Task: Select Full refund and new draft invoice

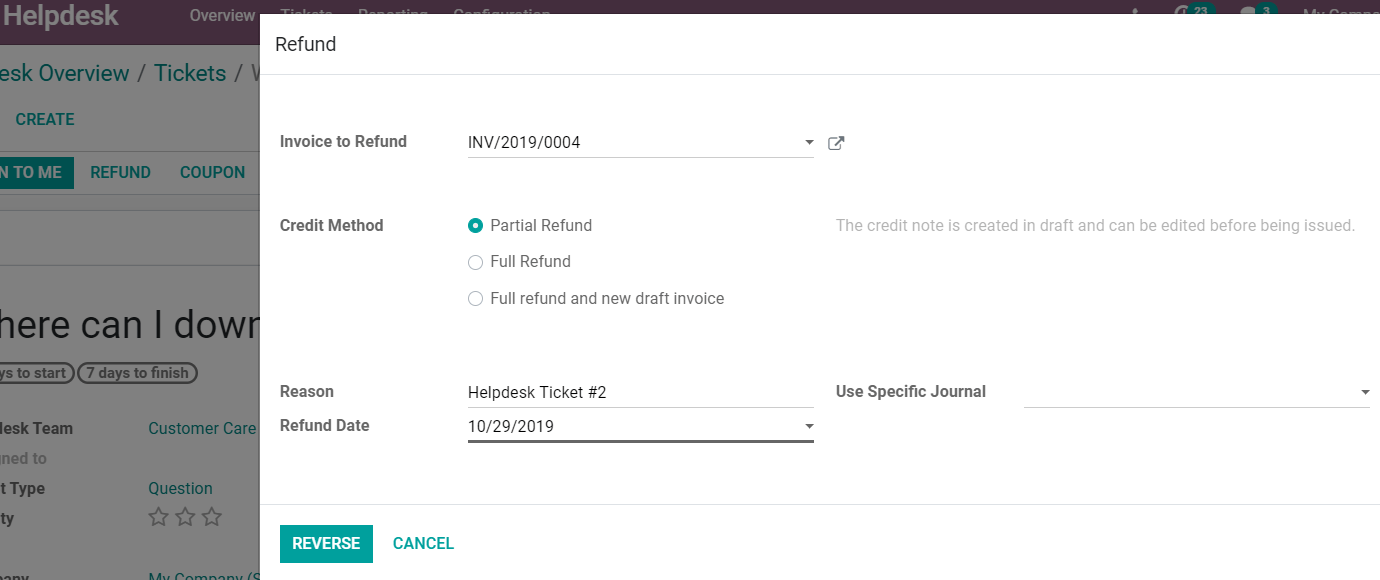Action: [x=476, y=299]
